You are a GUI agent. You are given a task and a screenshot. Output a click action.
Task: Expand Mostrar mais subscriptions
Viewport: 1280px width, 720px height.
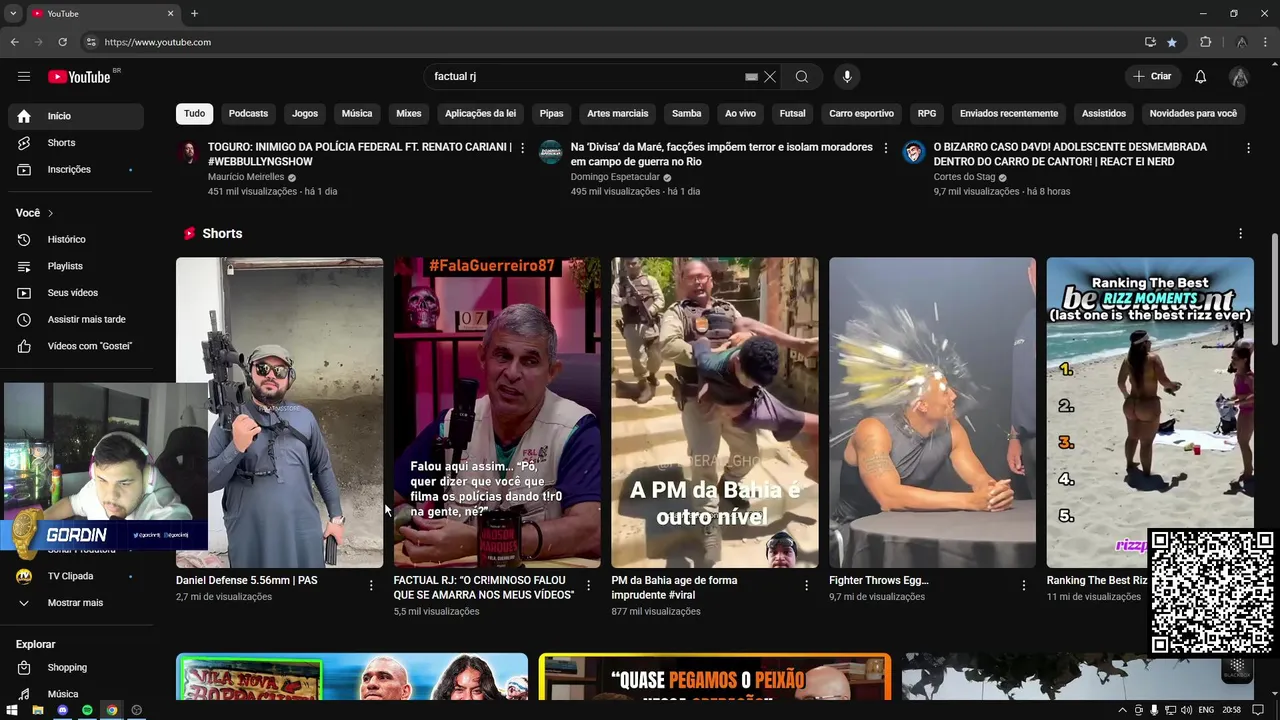(76, 603)
